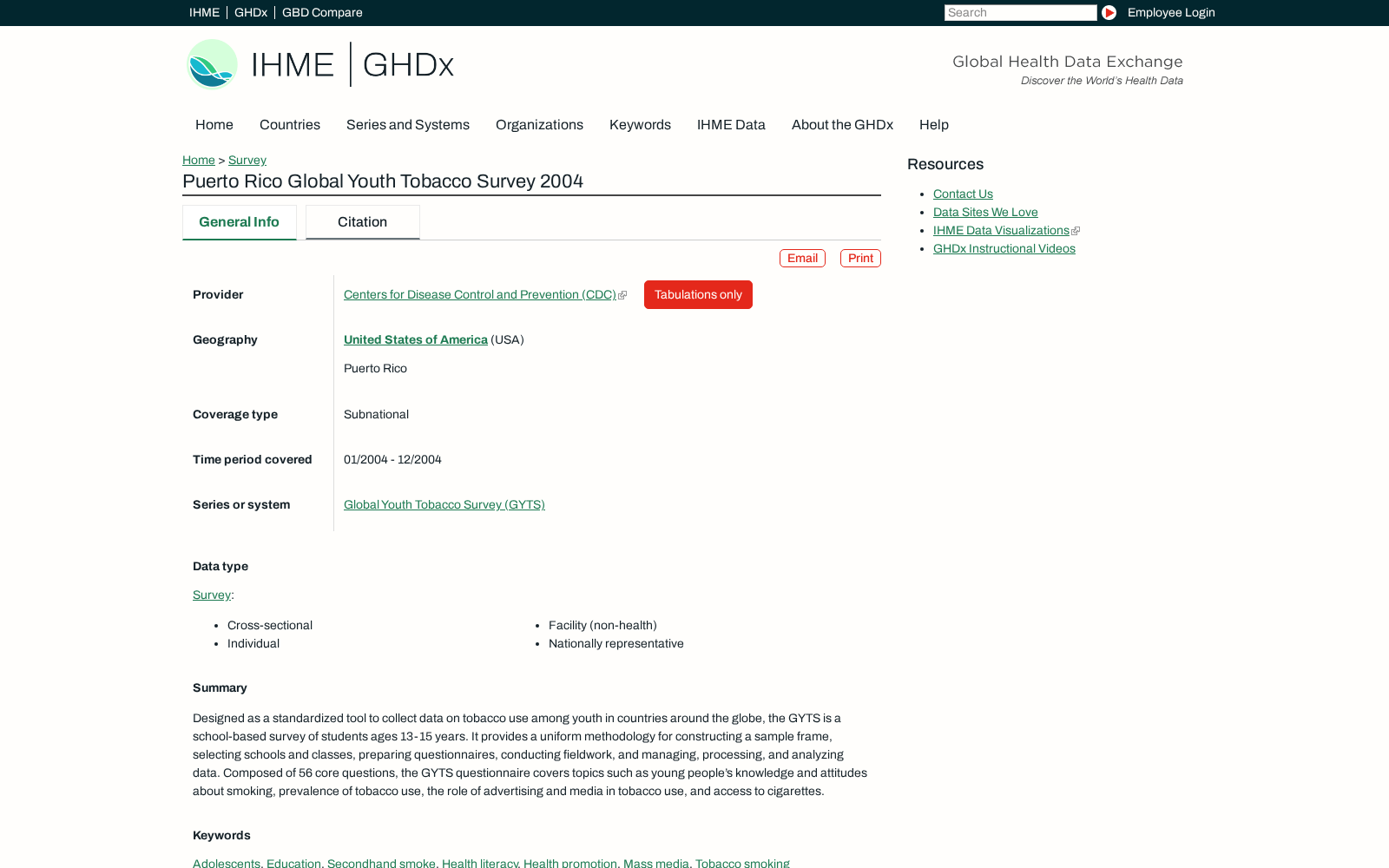Click the Health literacy keyword link
The height and width of the screenshot is (868, 1389).
(479, 863)
